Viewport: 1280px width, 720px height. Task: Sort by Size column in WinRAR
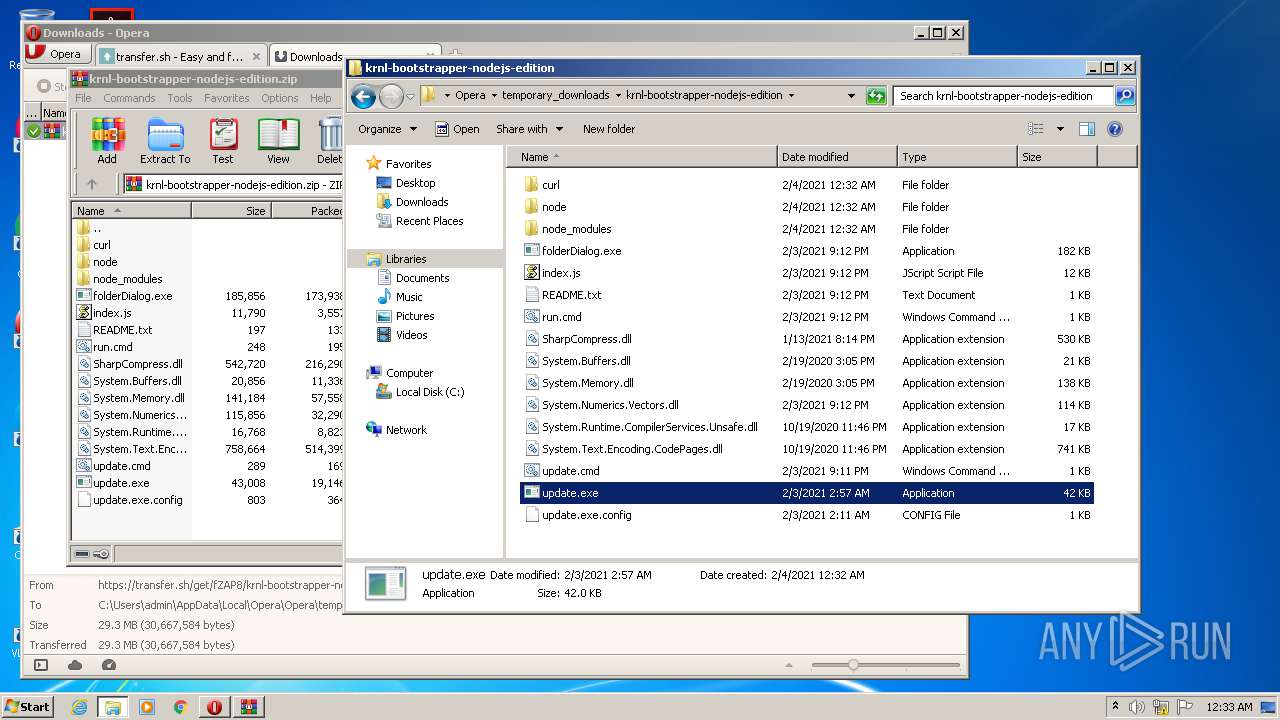point(231,211)
